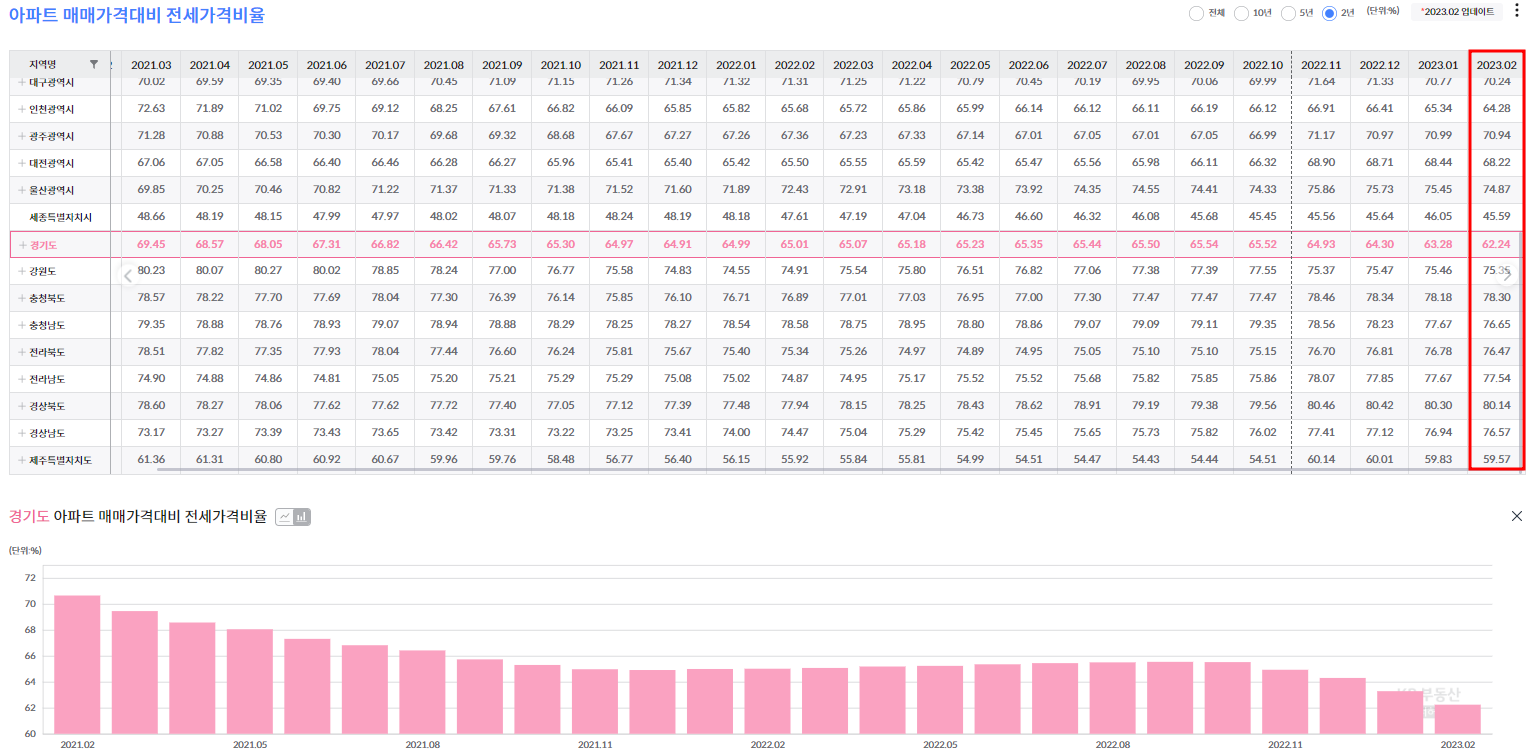Click the 2023.02 bar in the chart
The image size is (1534, 756).
click(1458, 719)
